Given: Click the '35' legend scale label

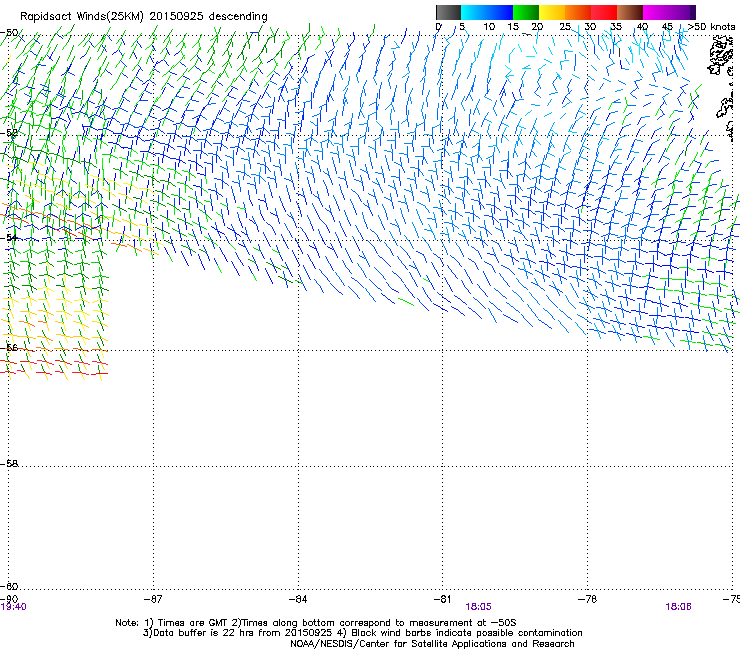Looking at the screenshot, I should point(616,27).
